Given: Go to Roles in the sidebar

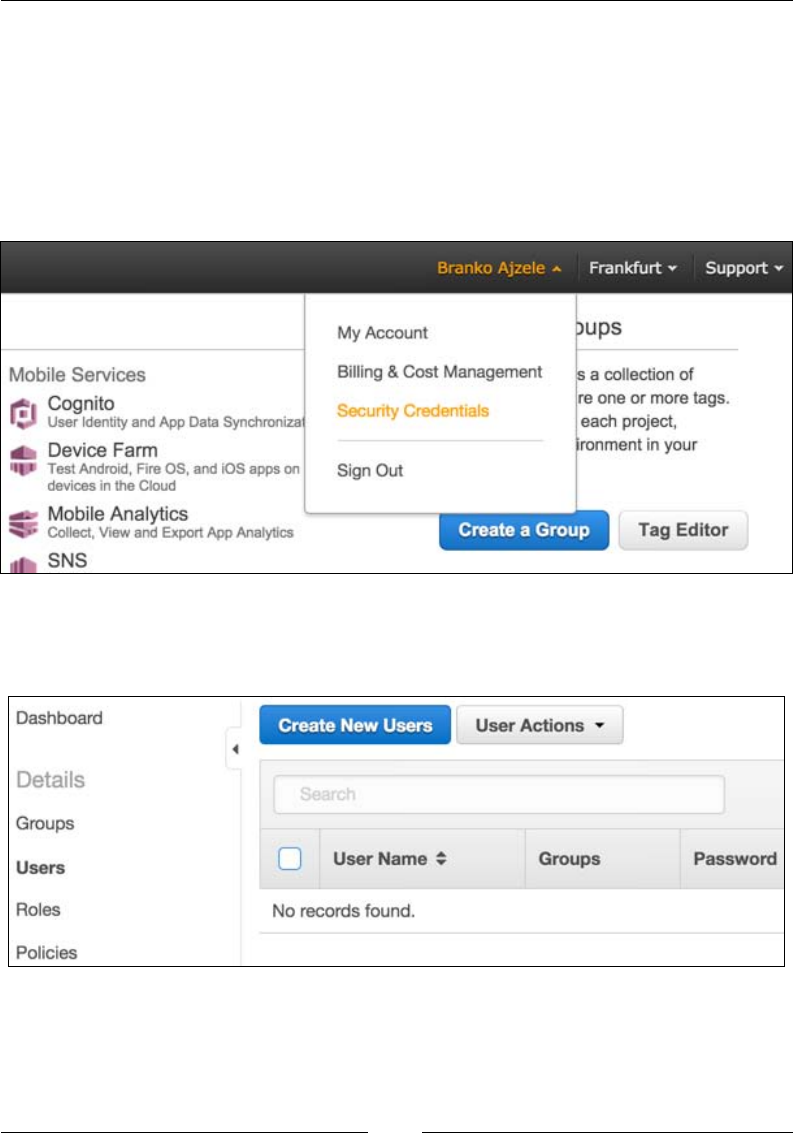Looking at the screenshot, I should 38,910.
